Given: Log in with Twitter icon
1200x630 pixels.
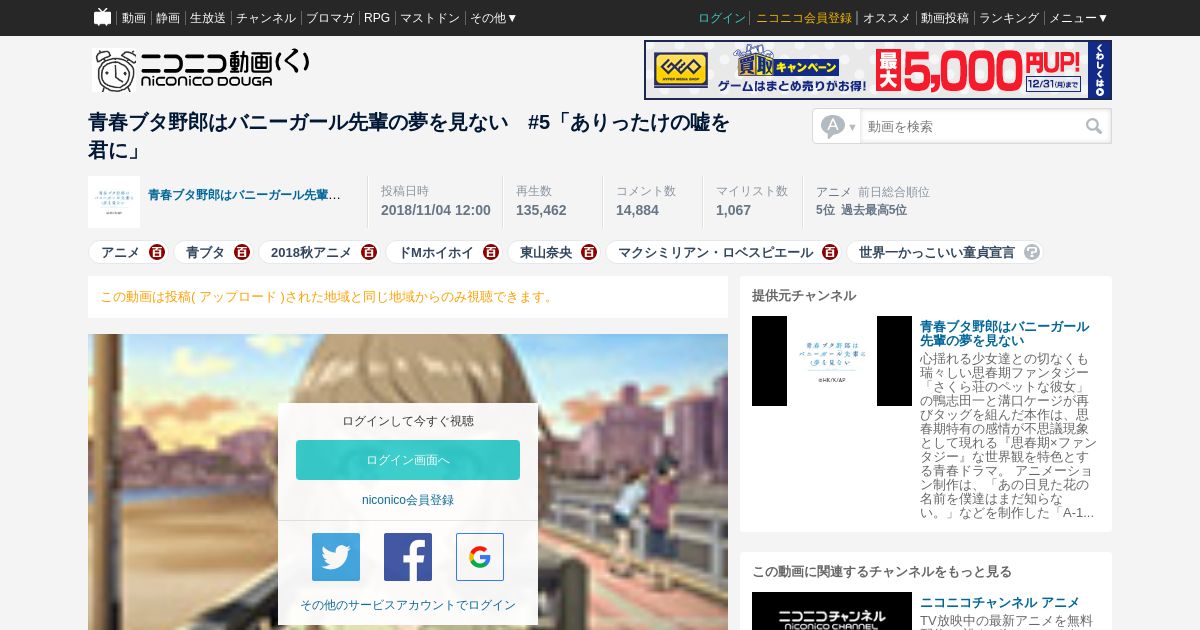Looking at the screenshot, I should pyautogui.click(x=336, y=557).
